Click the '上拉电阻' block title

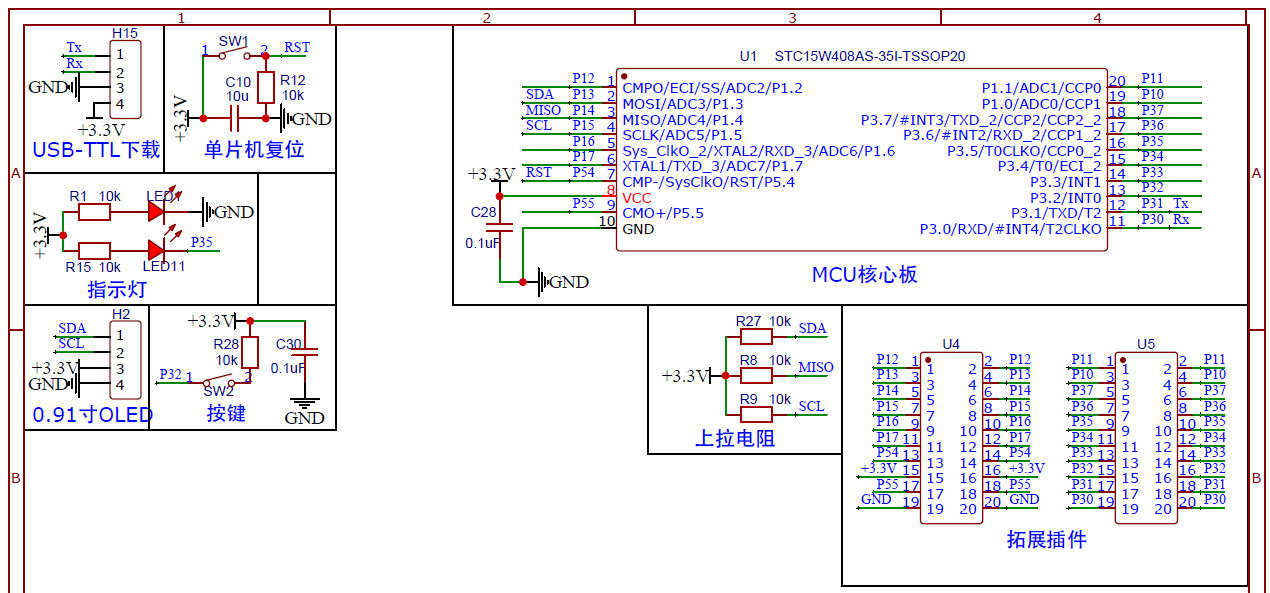click(x=735, y=439)
